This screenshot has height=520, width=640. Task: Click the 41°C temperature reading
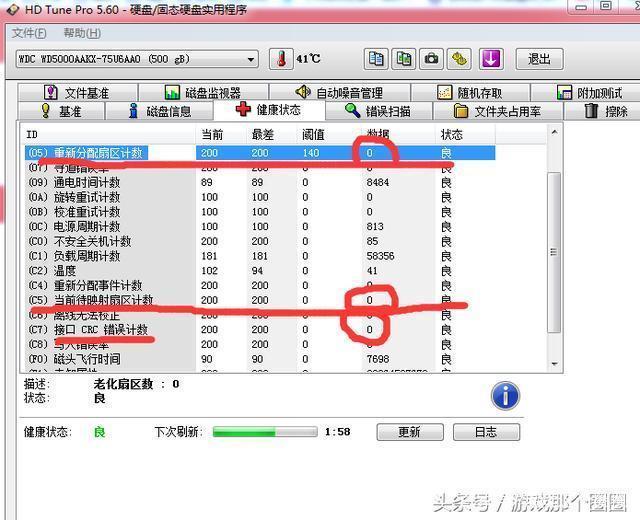pyautogui.click(x=308, y=59)
